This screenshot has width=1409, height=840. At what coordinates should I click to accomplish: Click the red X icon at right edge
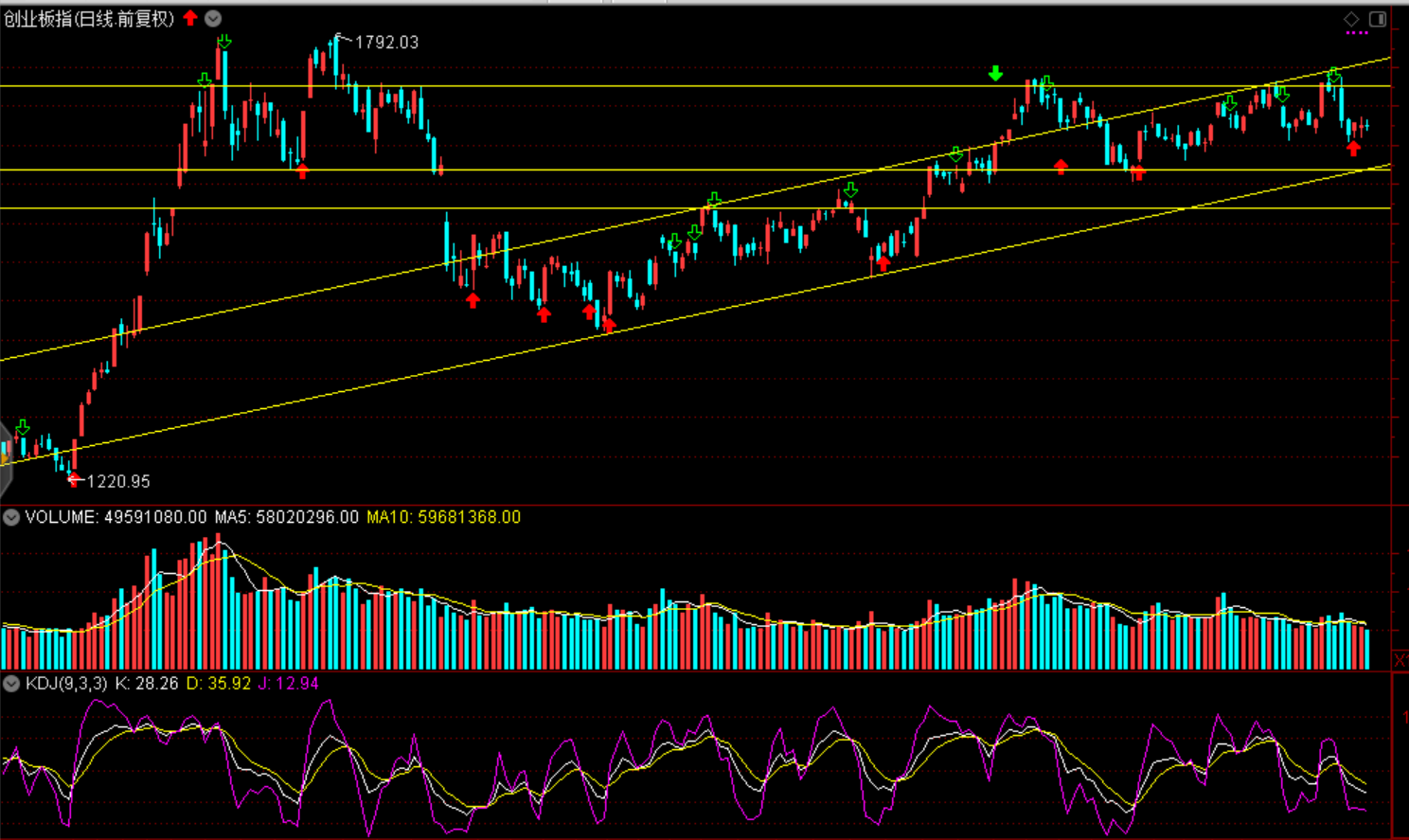click(1400, 659)
